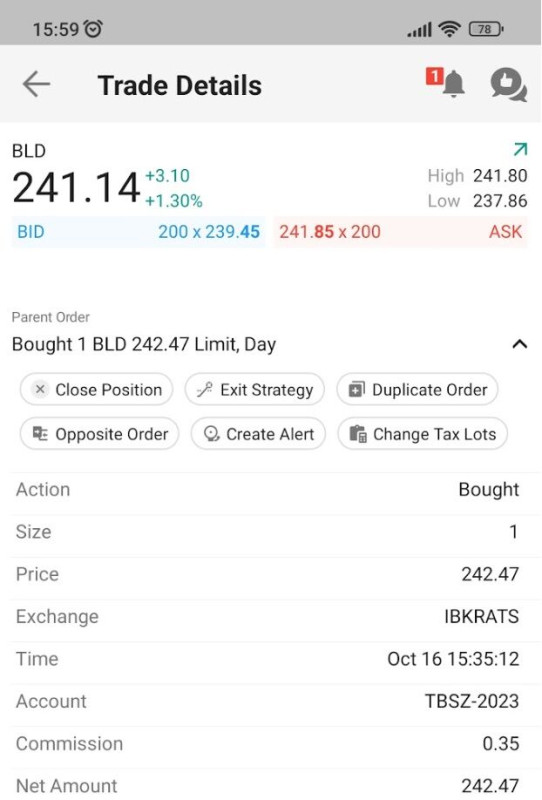Collapse the Parent Order chevron

coord(520,344)
